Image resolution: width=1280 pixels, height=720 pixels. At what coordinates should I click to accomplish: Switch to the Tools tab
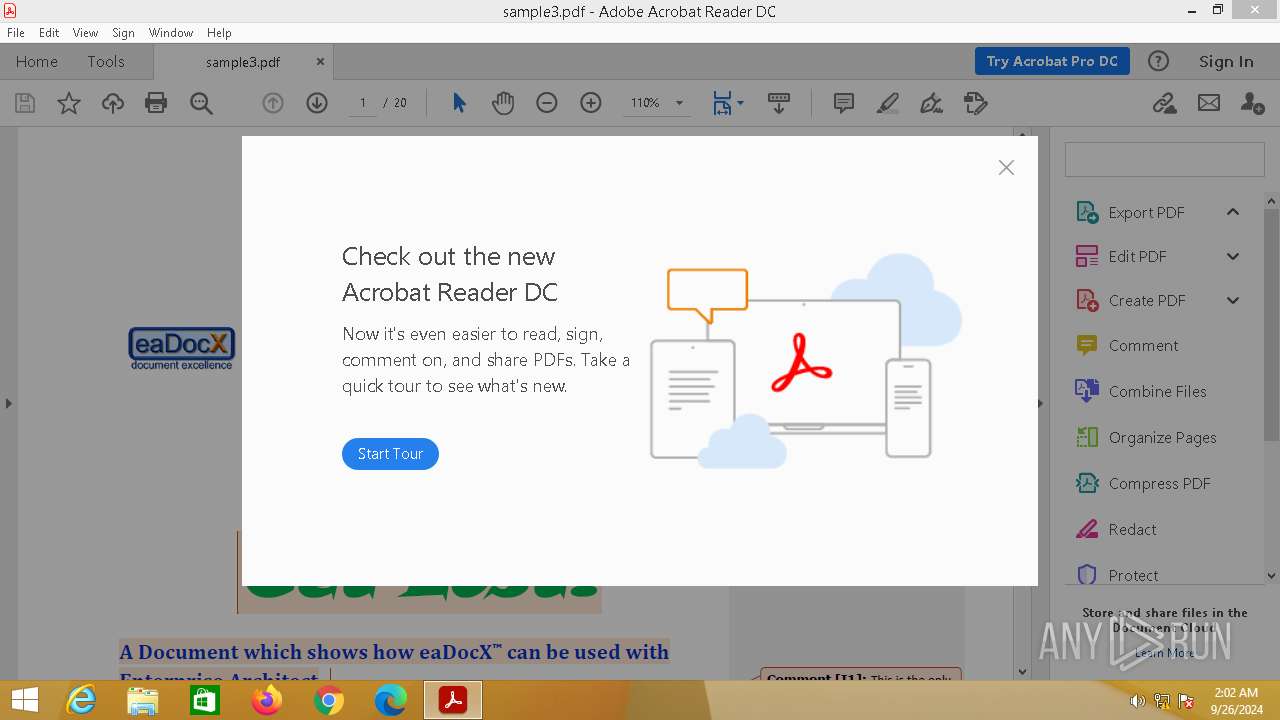pos(106,61)
